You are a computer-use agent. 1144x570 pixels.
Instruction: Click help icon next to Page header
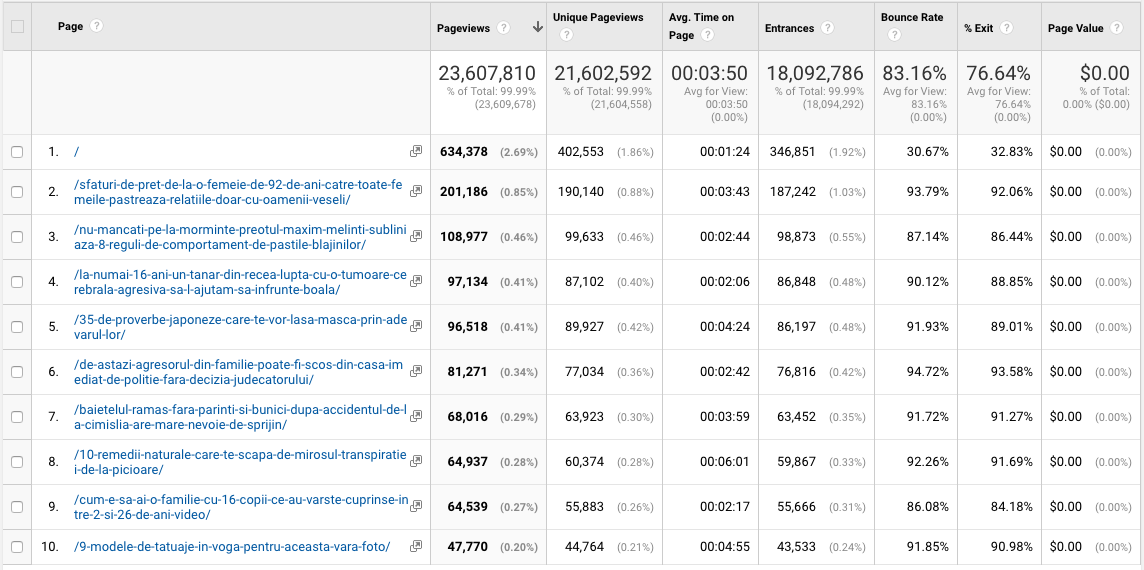point(97,27)
